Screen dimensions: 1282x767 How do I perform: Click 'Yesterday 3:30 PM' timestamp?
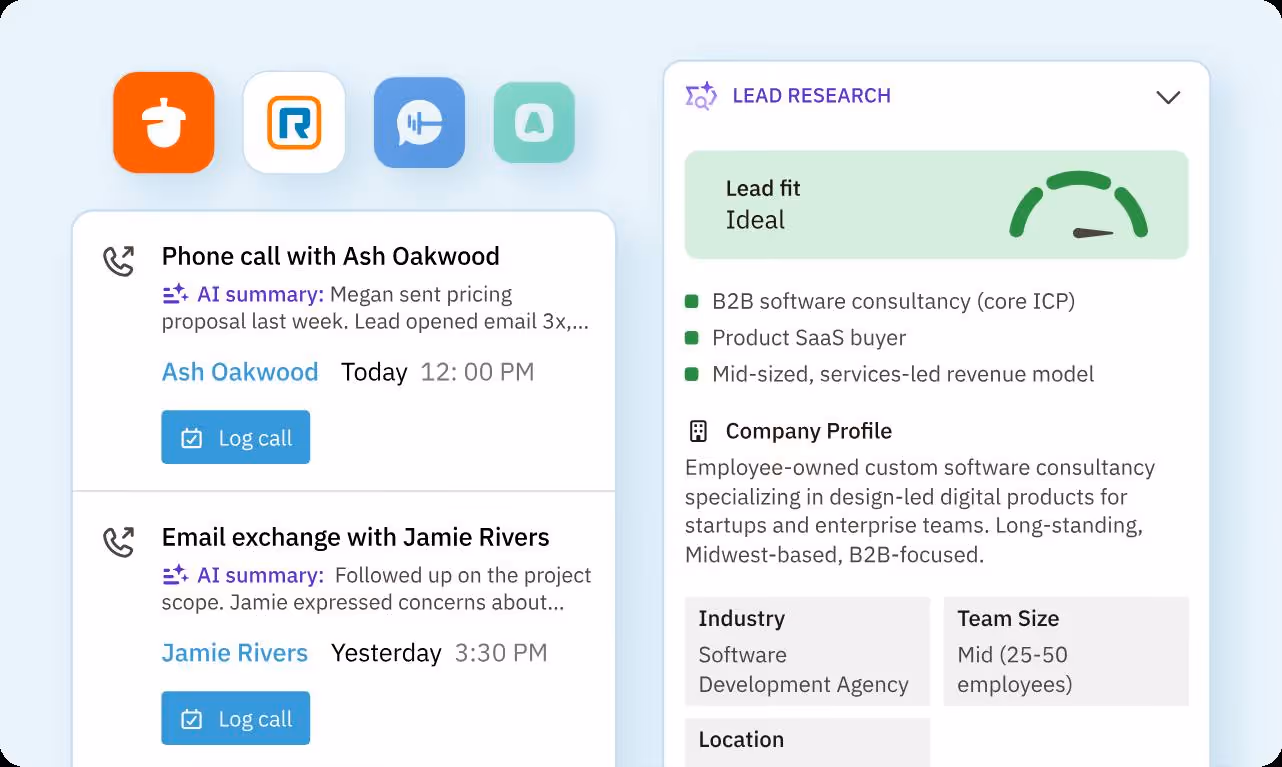439,653
